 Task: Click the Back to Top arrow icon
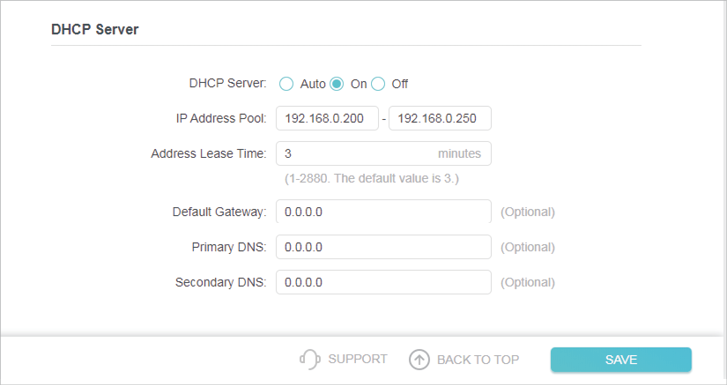tap(419, 359)
